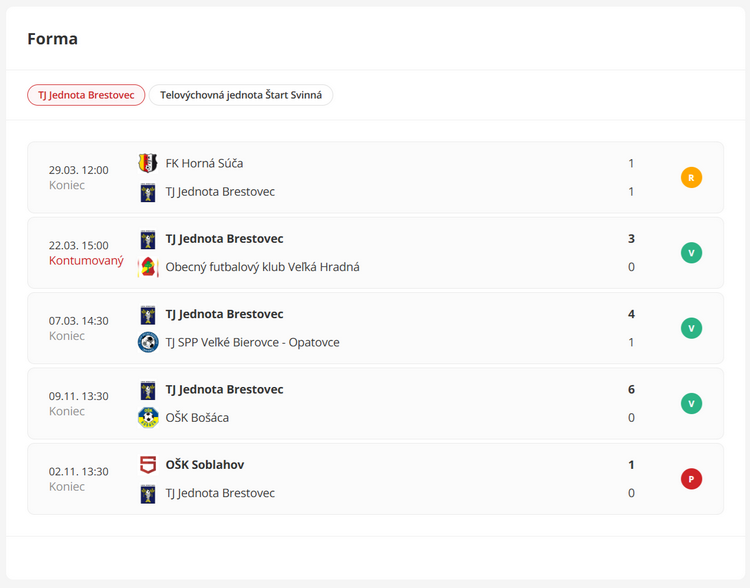
Task: Click Brestovec score 6 against Bošáca
Action: pyautogui.click(x=631, y=389)
